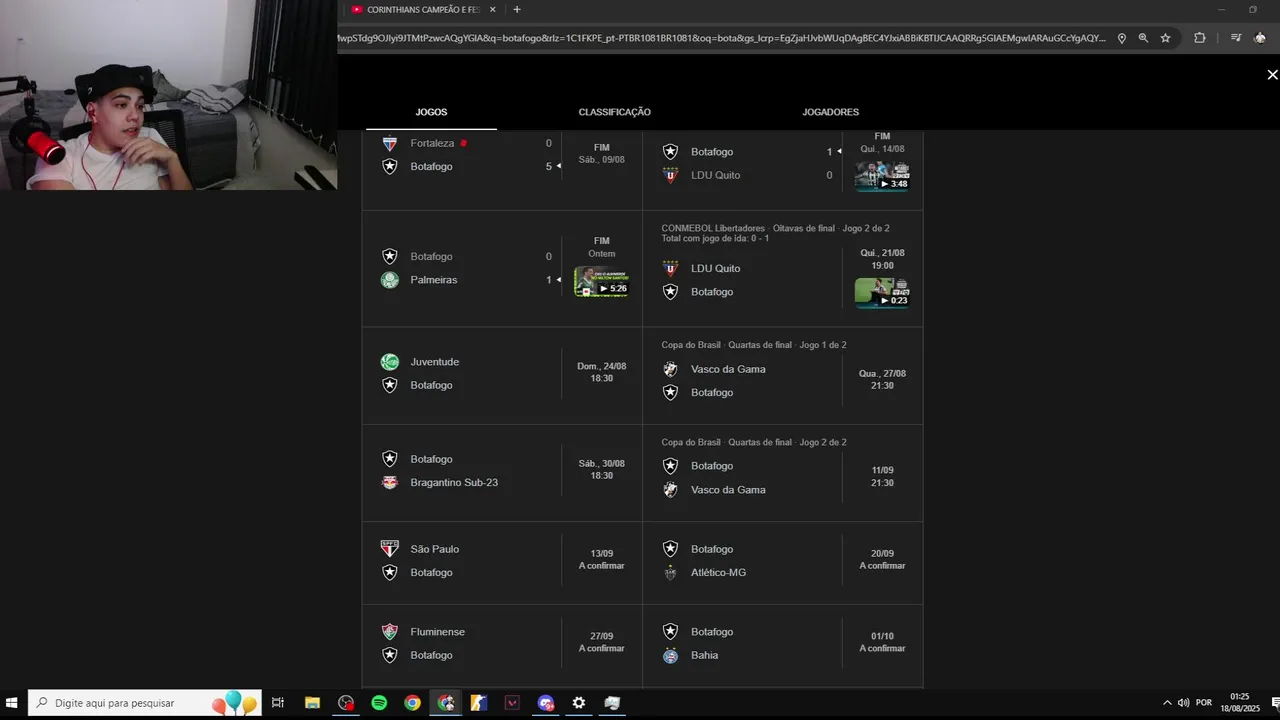Click the taskbar search box
The width and height of the screenshot is (1280, 720).
(145, 703)
